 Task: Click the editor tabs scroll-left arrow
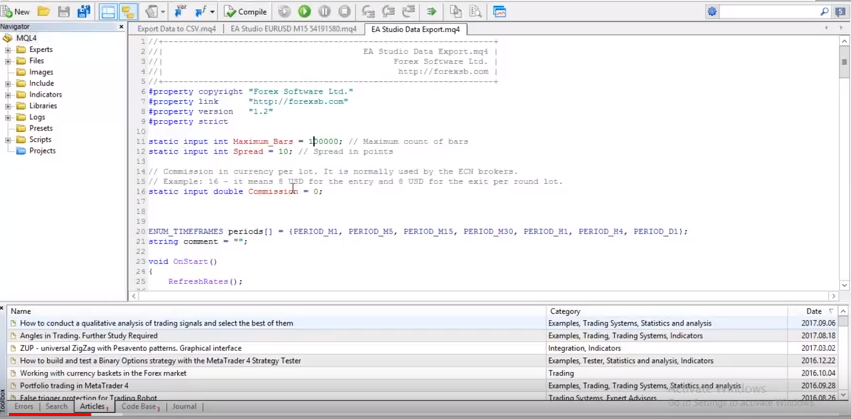coord(826,28)
